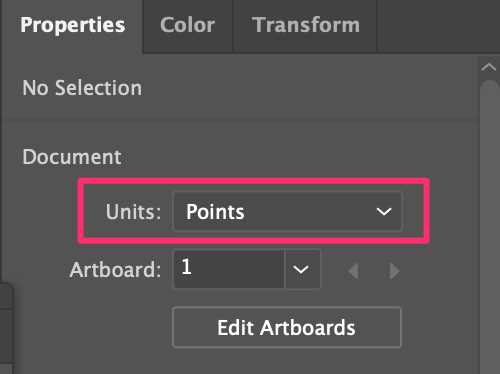Click the Units dropdown chevron
500x374 pixels.
coord(384,211)
